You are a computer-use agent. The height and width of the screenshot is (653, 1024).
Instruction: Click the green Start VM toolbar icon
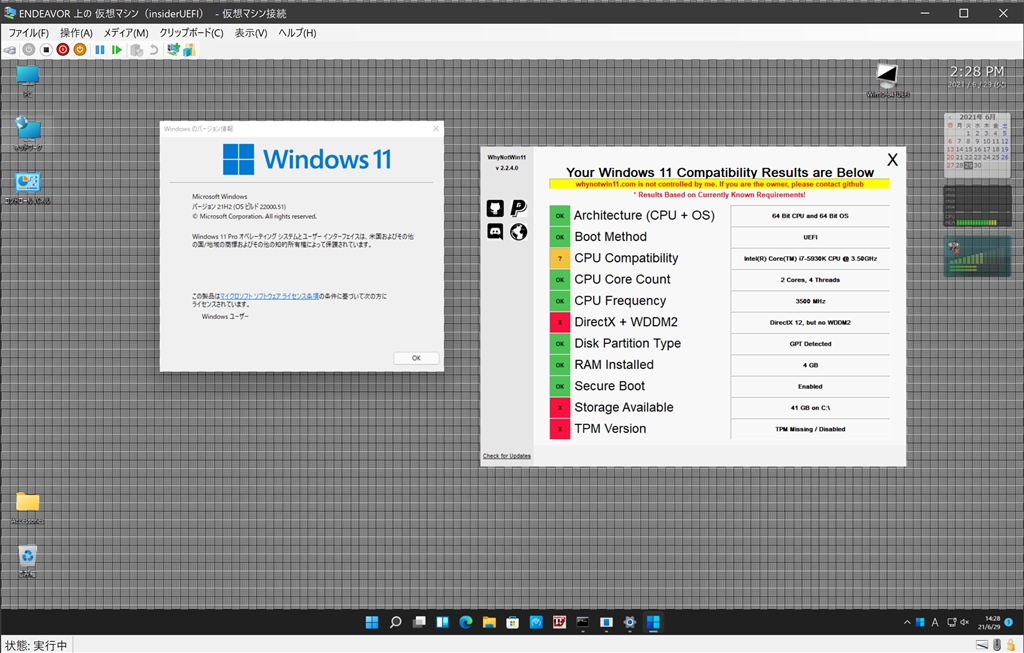coord(117,49)
